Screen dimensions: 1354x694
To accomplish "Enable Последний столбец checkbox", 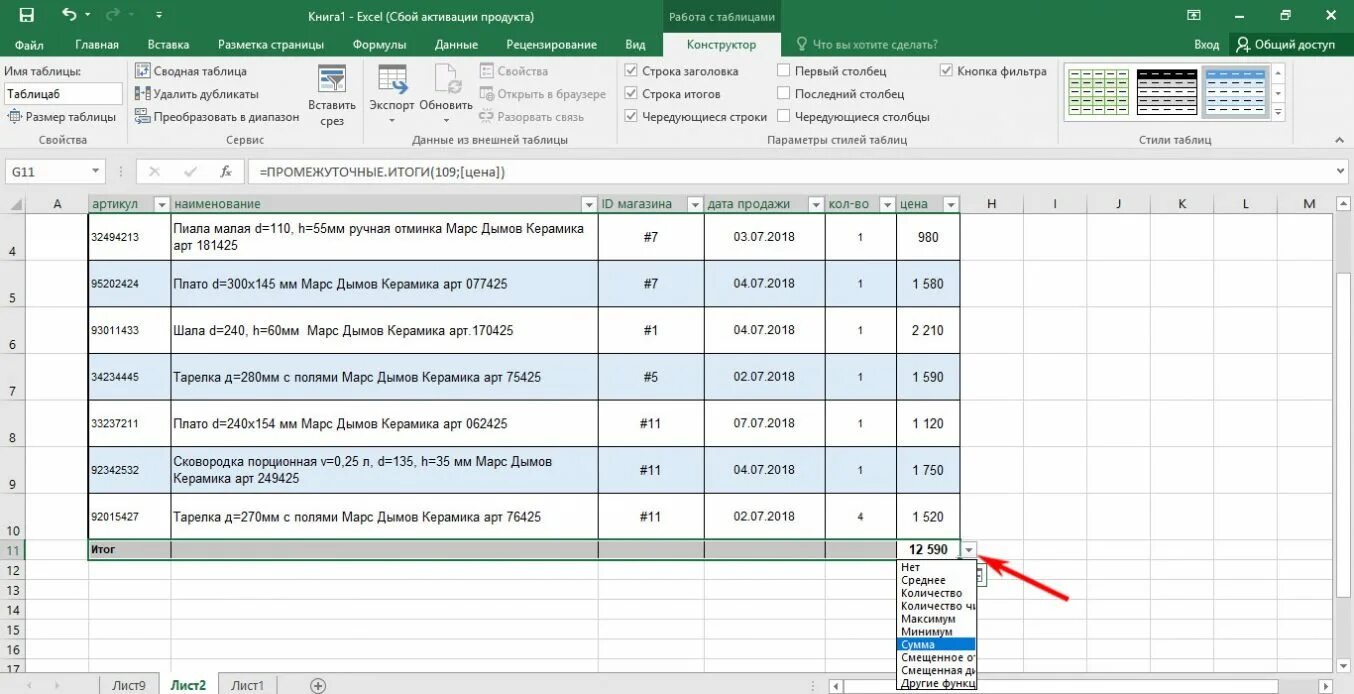I will click(784, 94).
